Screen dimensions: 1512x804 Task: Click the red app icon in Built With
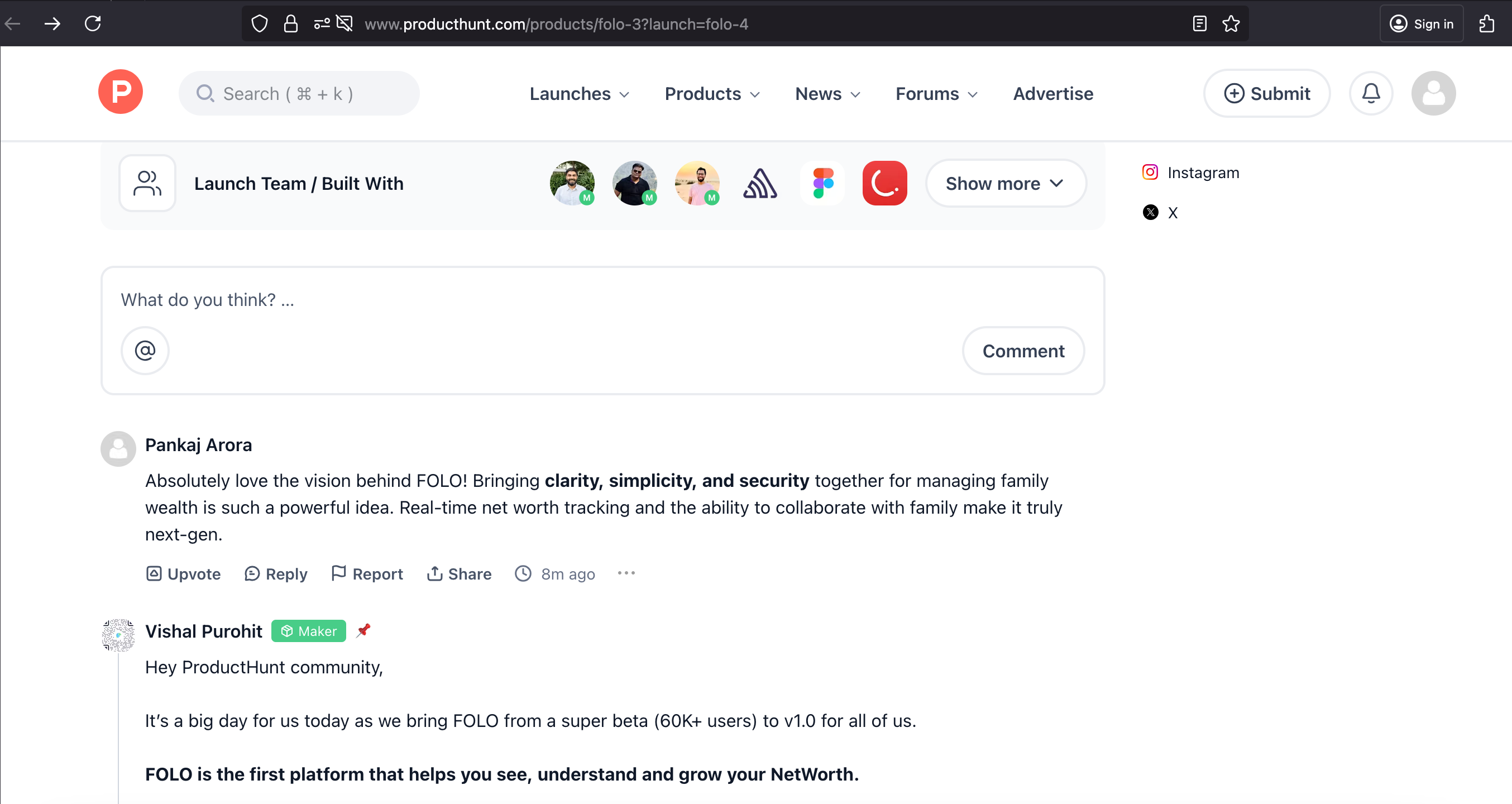[884, 183]
